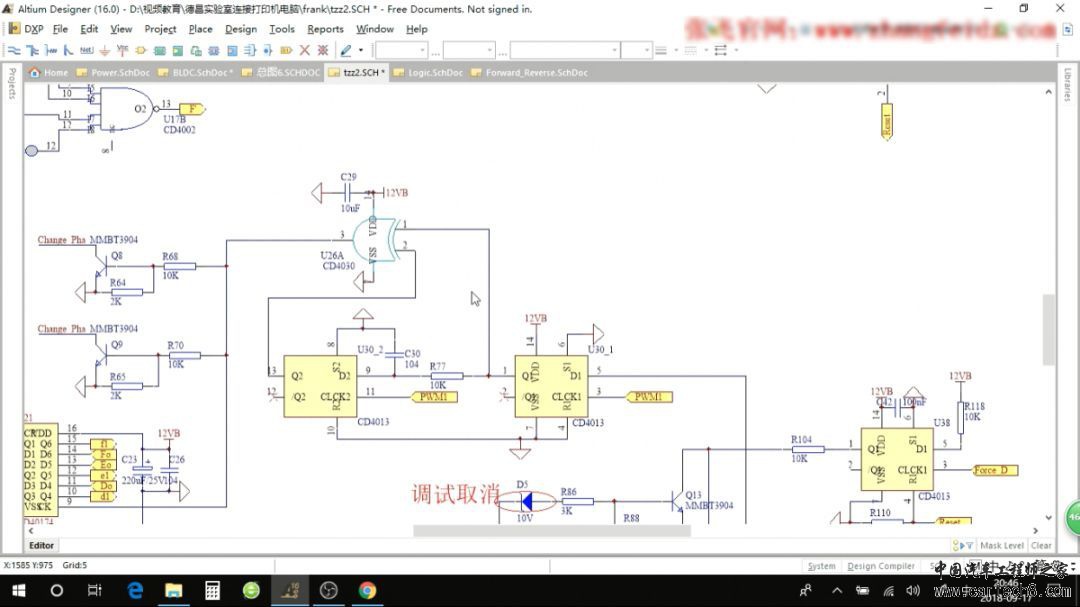Select the Place Port tool (yellow)
1080x607 pixels.
[x=286, y=50]
